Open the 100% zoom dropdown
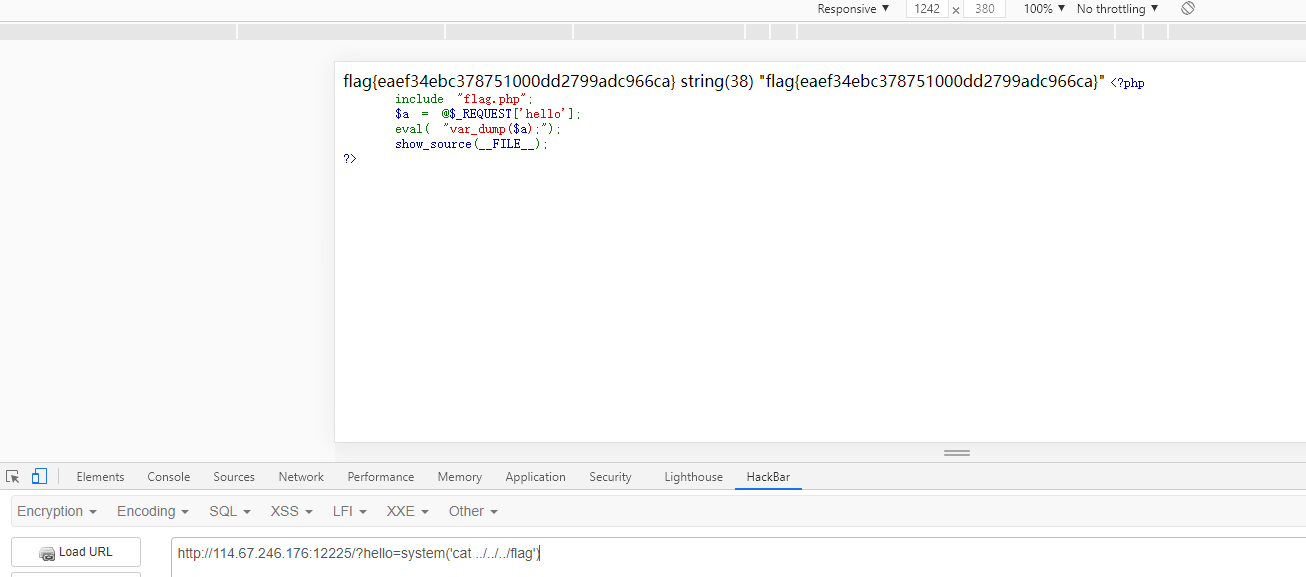Viewport: 1306px width, 577px height. tap(1044, 9)
